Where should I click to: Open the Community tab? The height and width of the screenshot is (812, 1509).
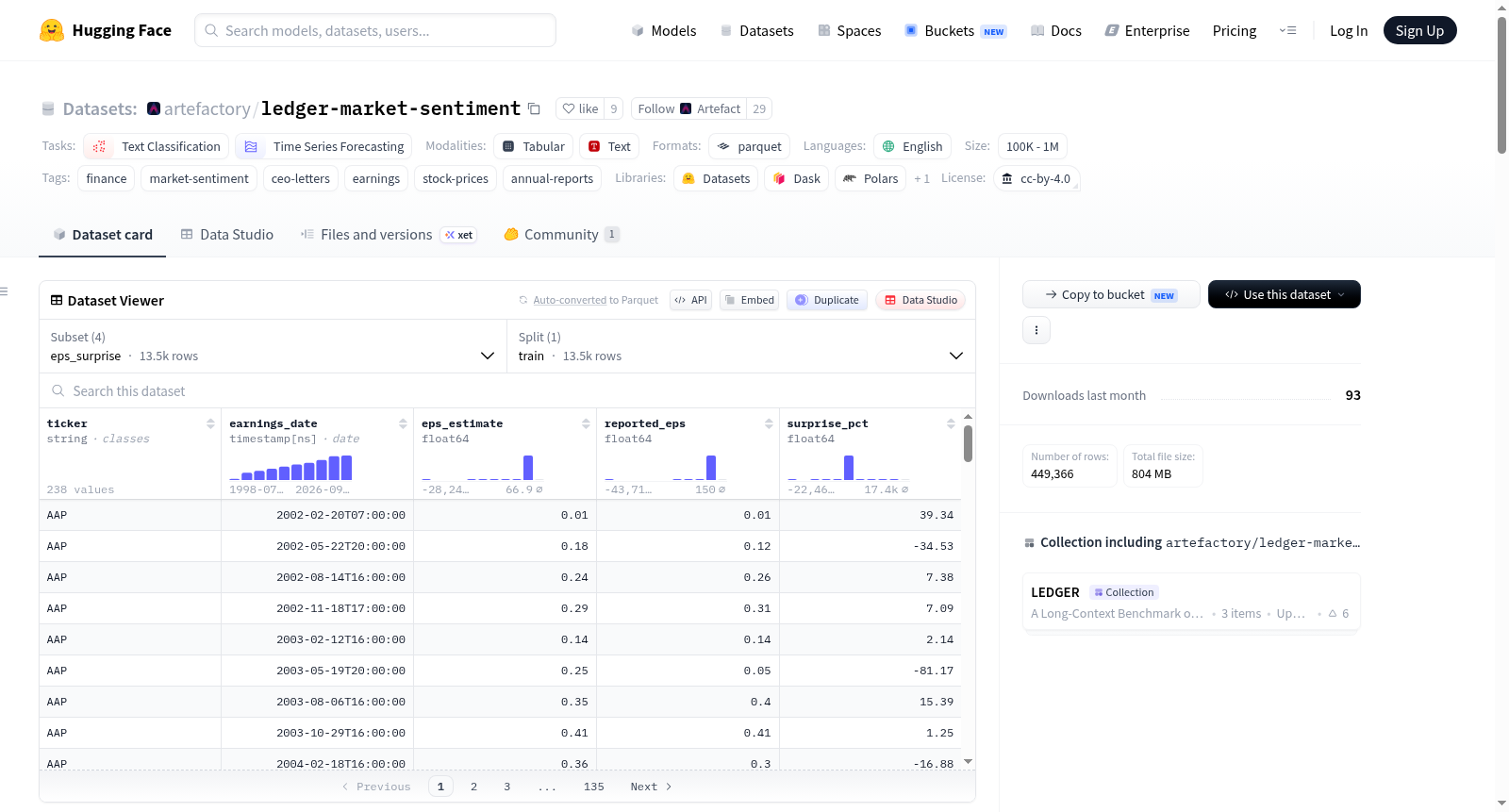pyautogui.click(x=561, y=234)
